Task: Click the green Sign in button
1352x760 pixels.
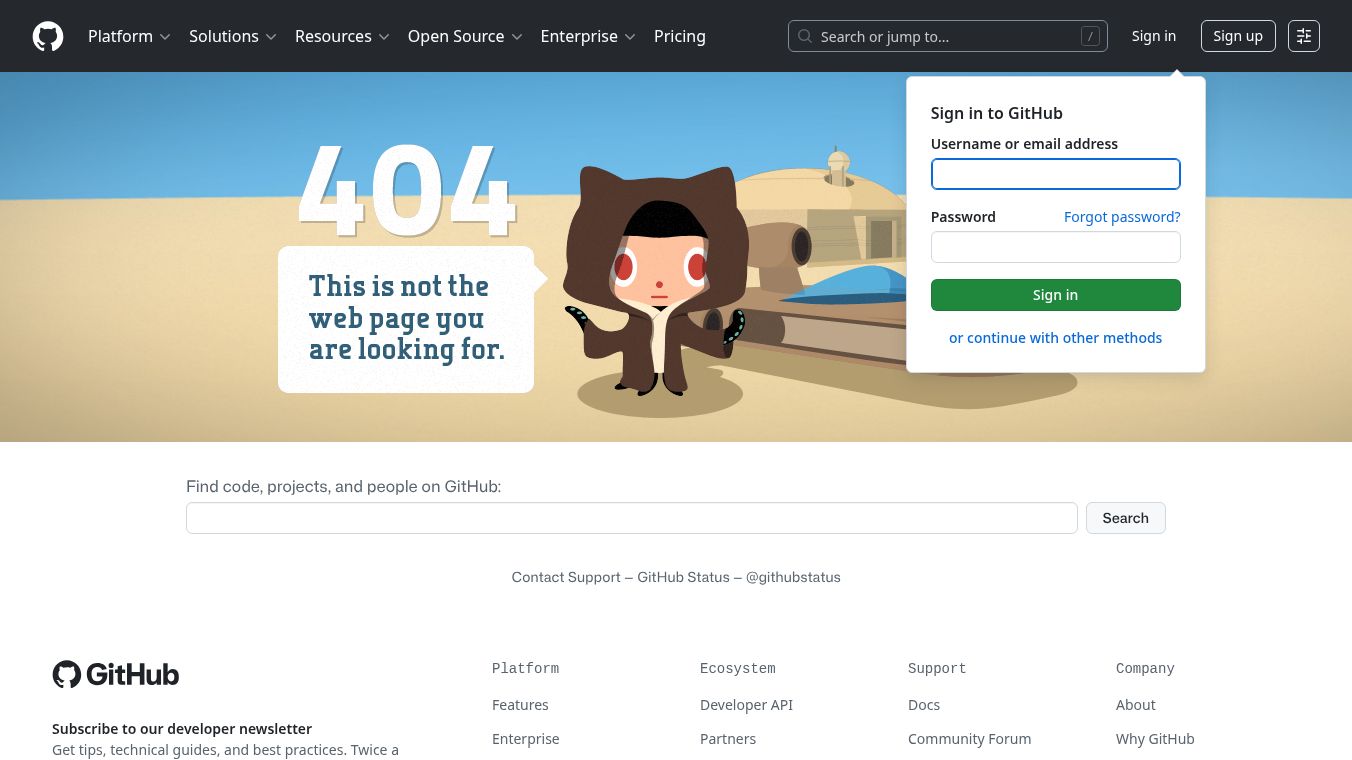Action: [1055, 295]
